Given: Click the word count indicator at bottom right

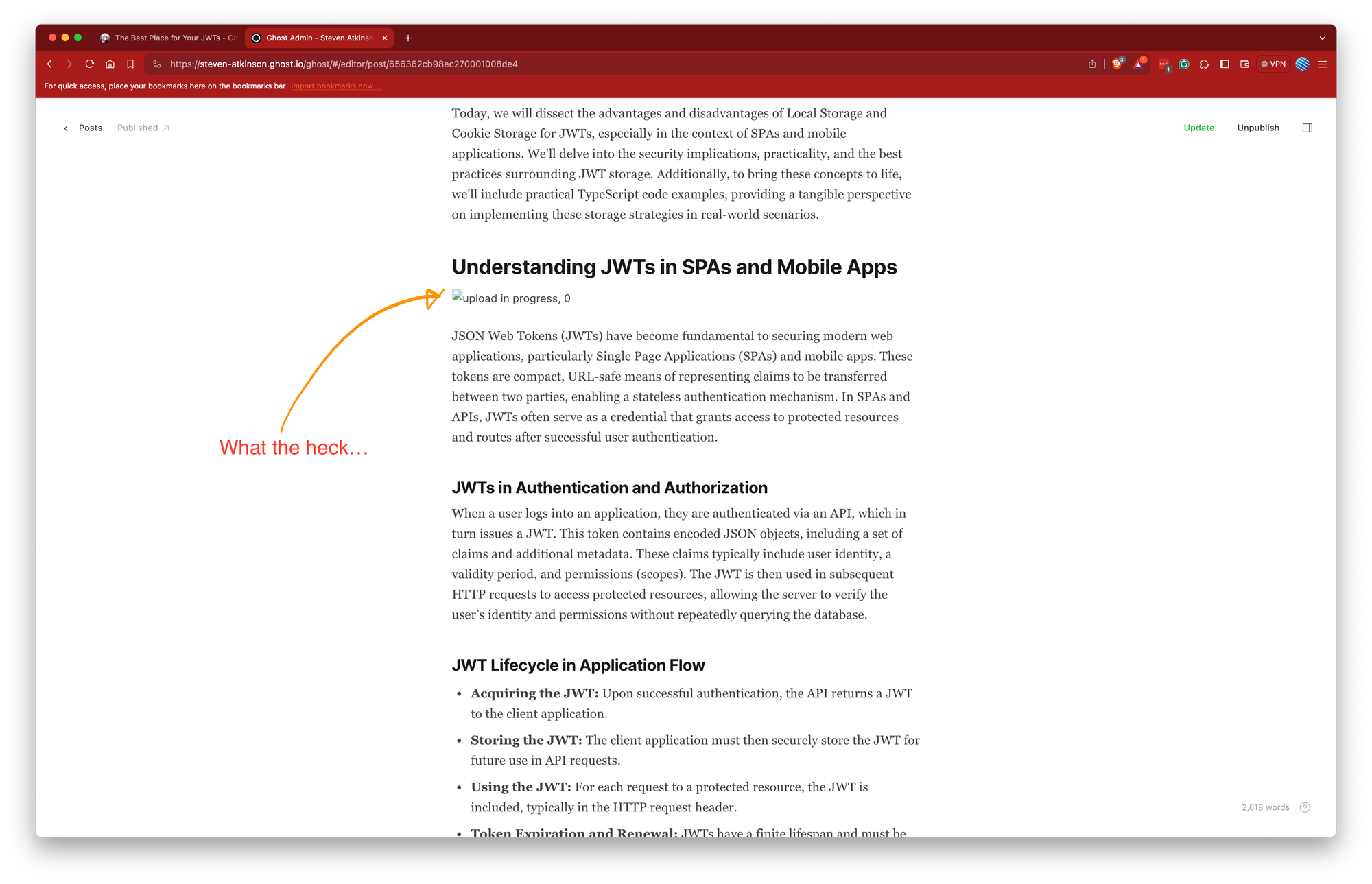Looking at the screenshot, I should (1264, 807).
